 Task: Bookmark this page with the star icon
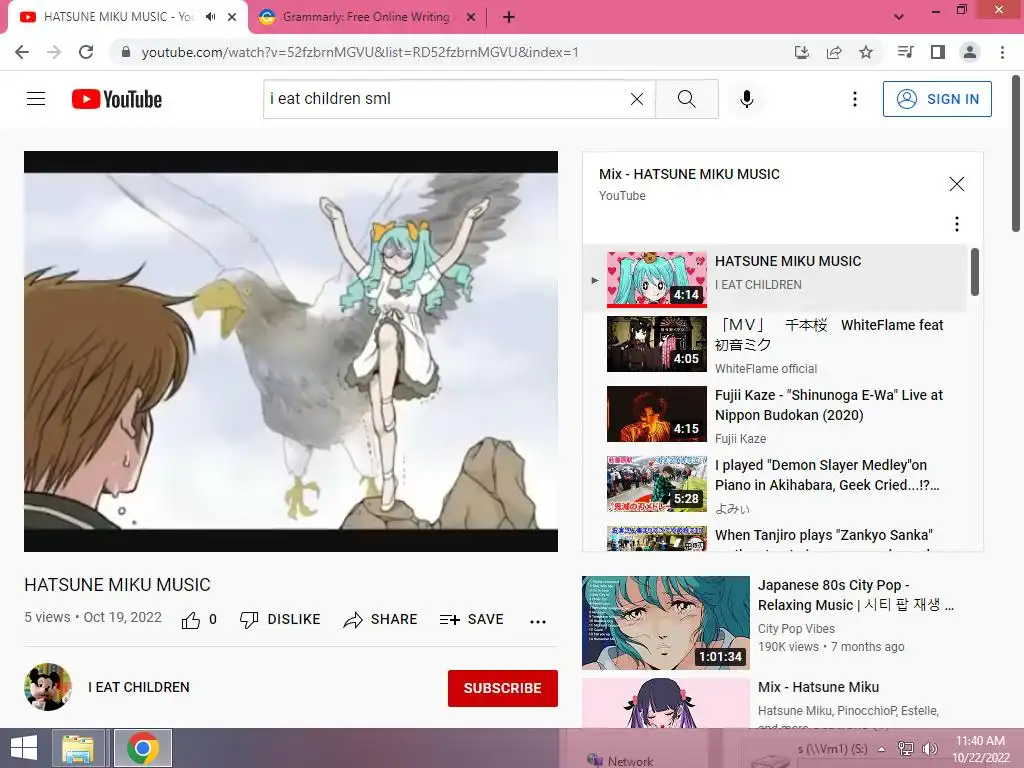coord(866,52)
